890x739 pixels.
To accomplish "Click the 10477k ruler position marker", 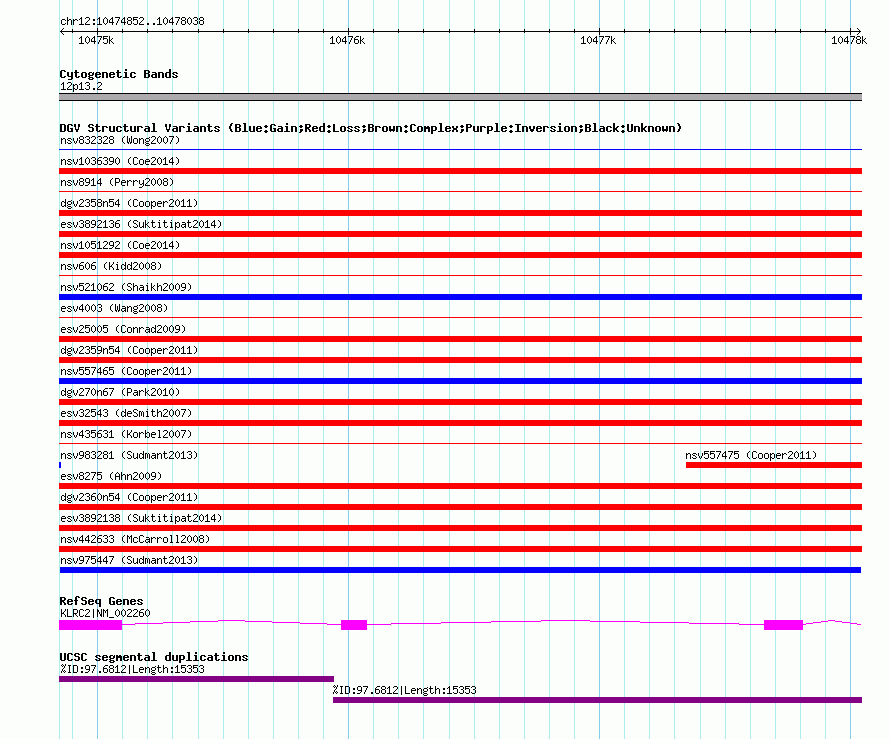I will click(598, 40).
